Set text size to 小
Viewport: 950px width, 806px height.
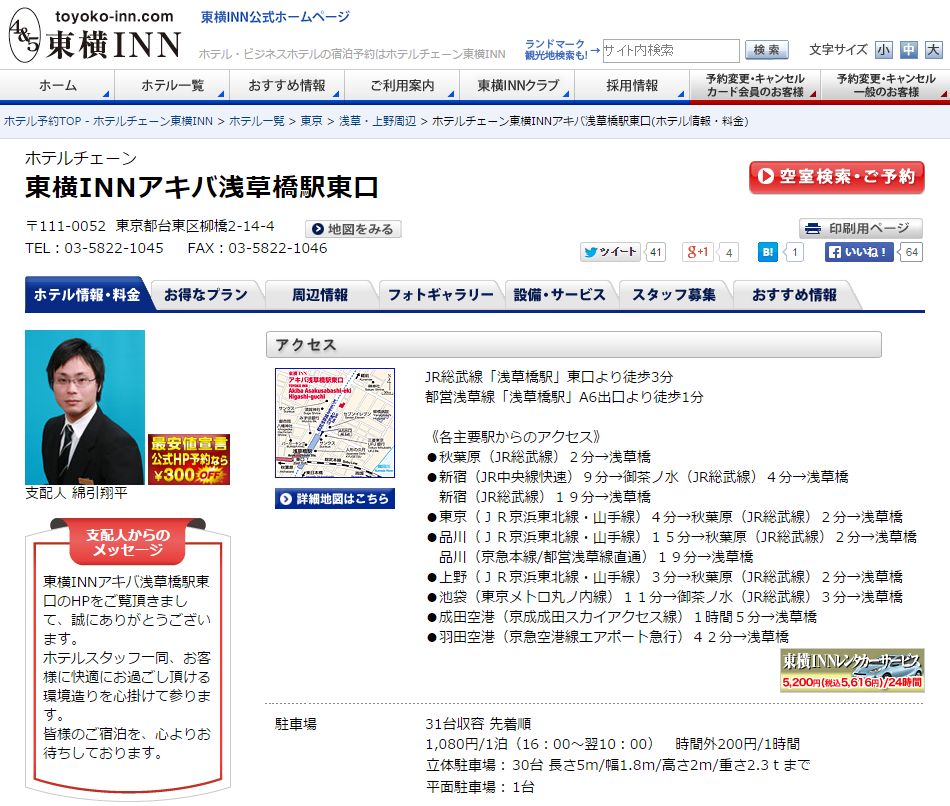coord(883,50)
